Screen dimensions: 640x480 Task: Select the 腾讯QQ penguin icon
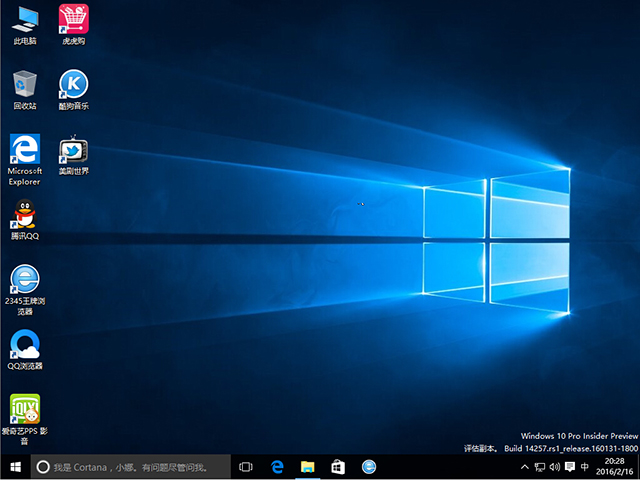pos(25,214)
